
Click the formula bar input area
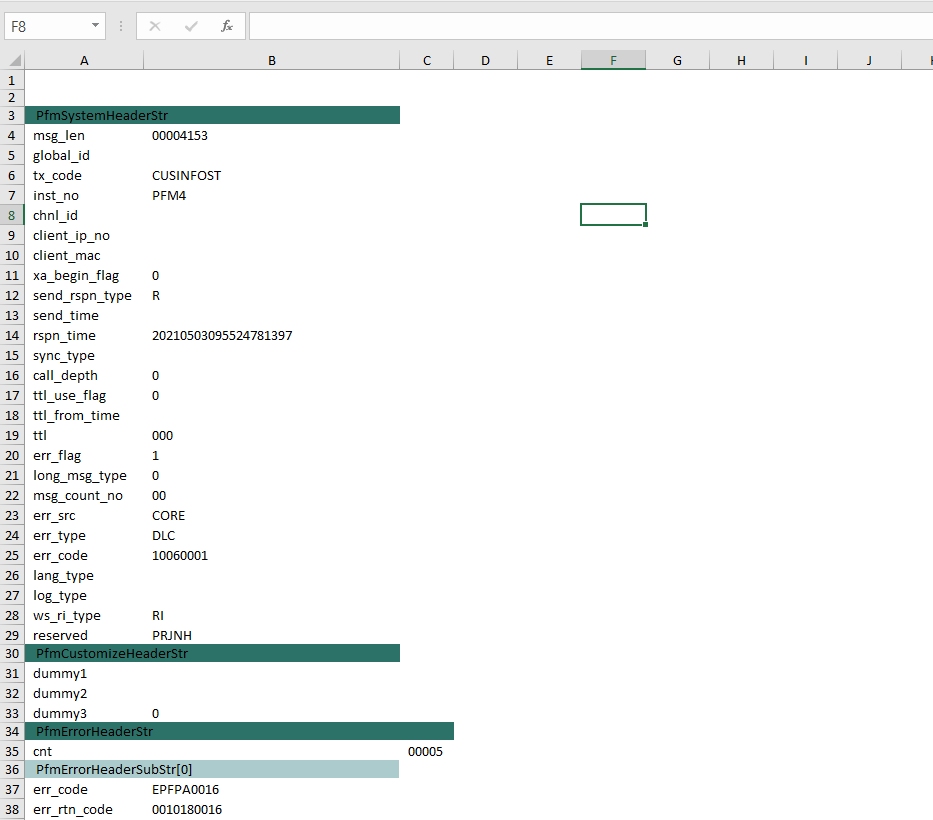[x=590, y=26]
